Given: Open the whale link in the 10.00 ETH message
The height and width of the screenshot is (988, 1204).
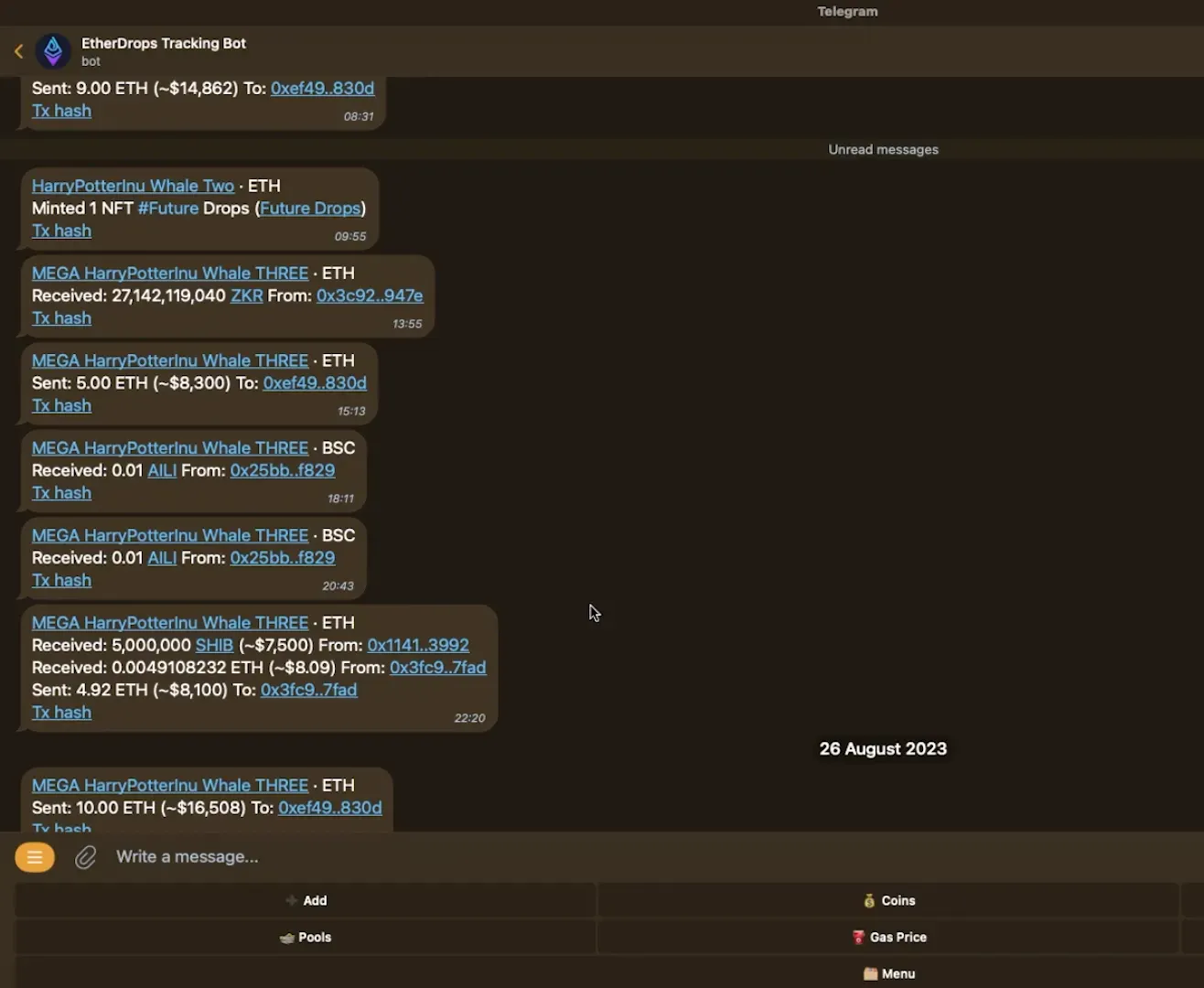Looking at the screenshot, I should (x=170, y=786).
